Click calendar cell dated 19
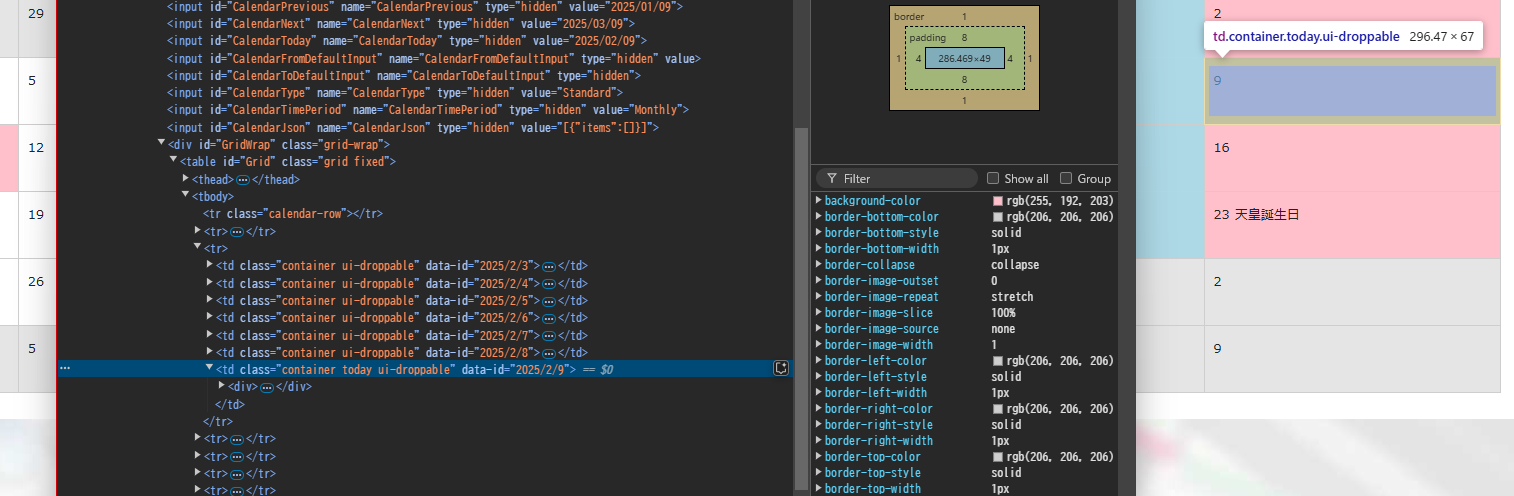 (x=37, y=225)
